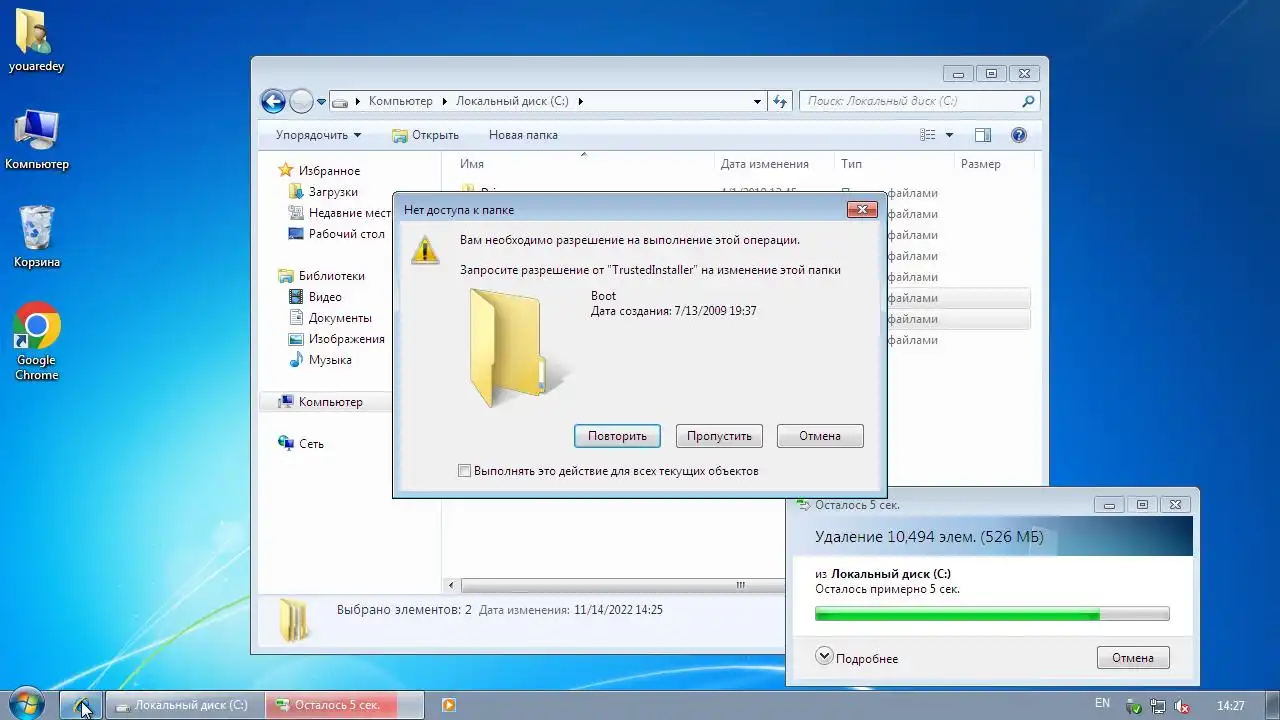Click Открыть in the Explorer toolbar
1280x720 pixels.
click(x=425, y=135)
